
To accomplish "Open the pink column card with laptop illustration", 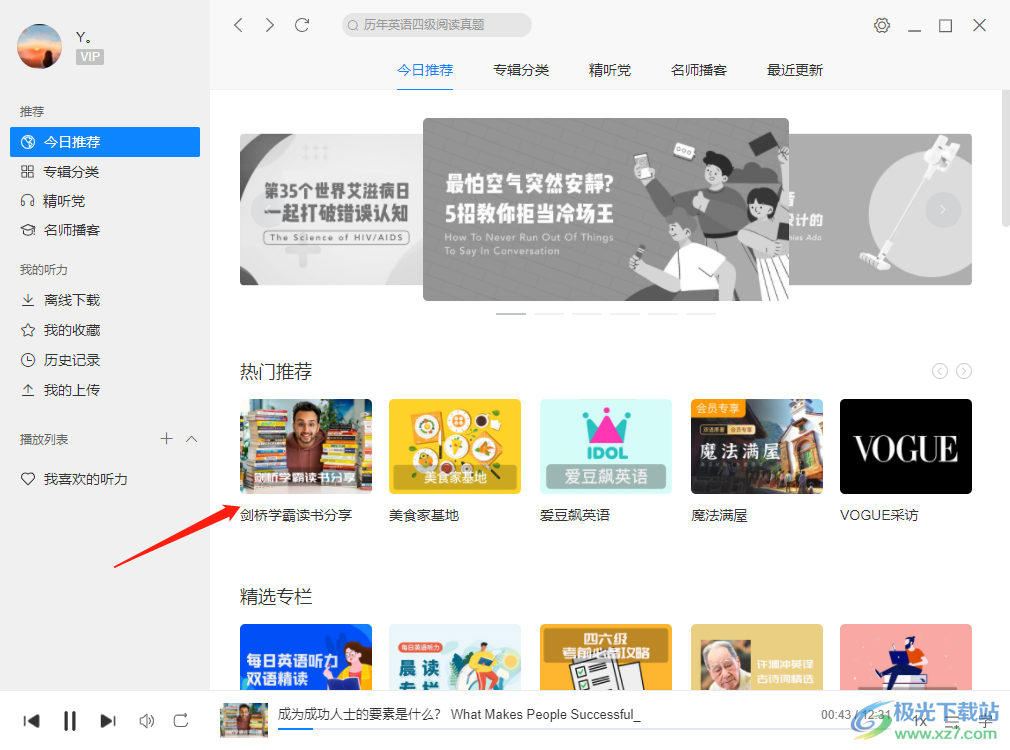I will [906, 657].
